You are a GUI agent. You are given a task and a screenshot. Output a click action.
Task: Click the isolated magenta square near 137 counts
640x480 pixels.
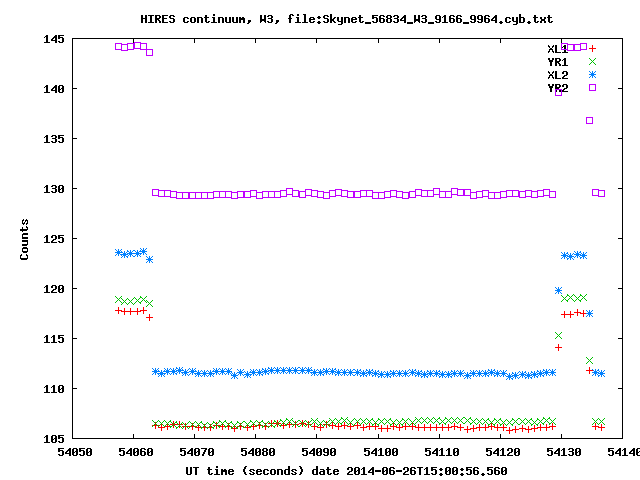(x=589, y=120)
